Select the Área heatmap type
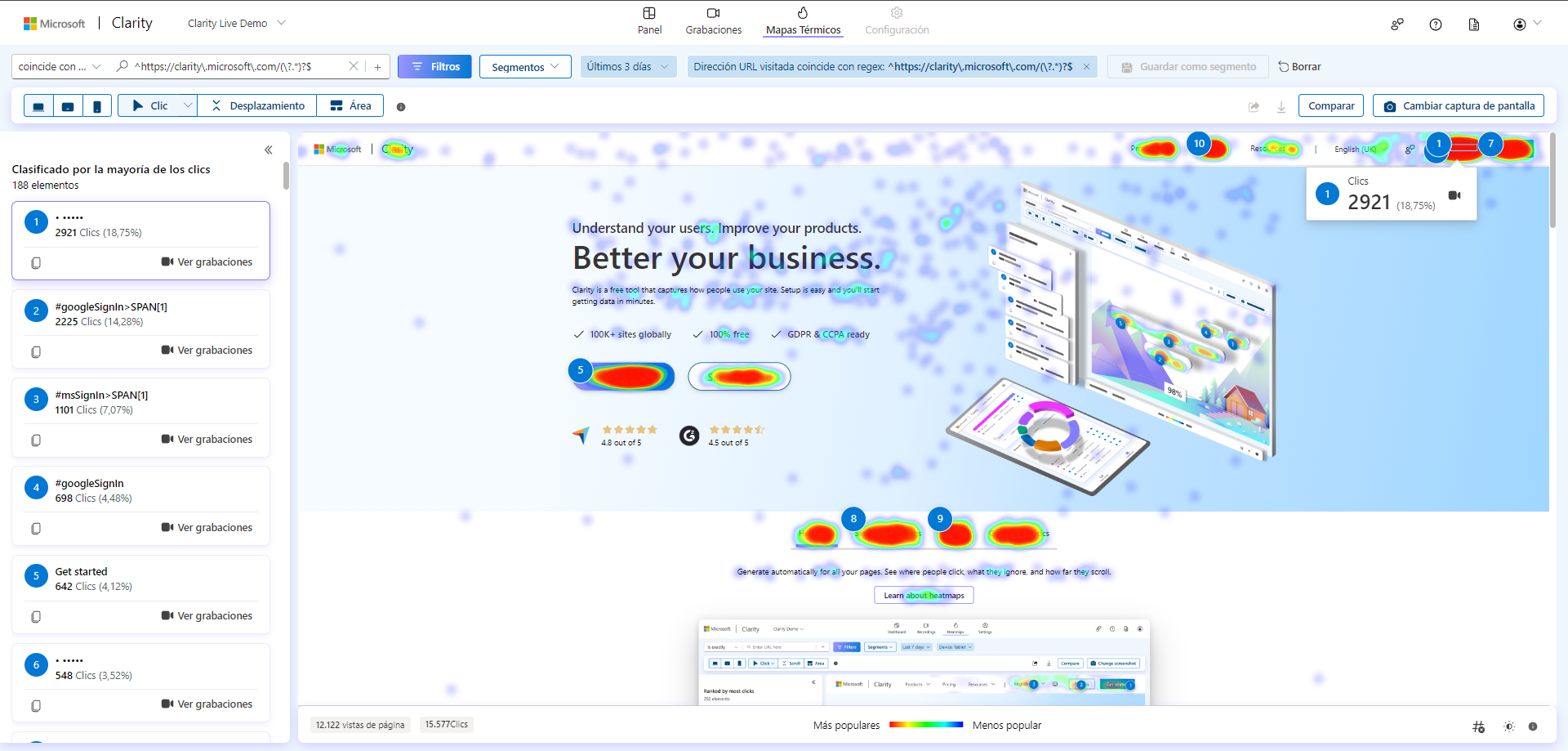The image size is (1568, 751). click(x=350, y=105)
